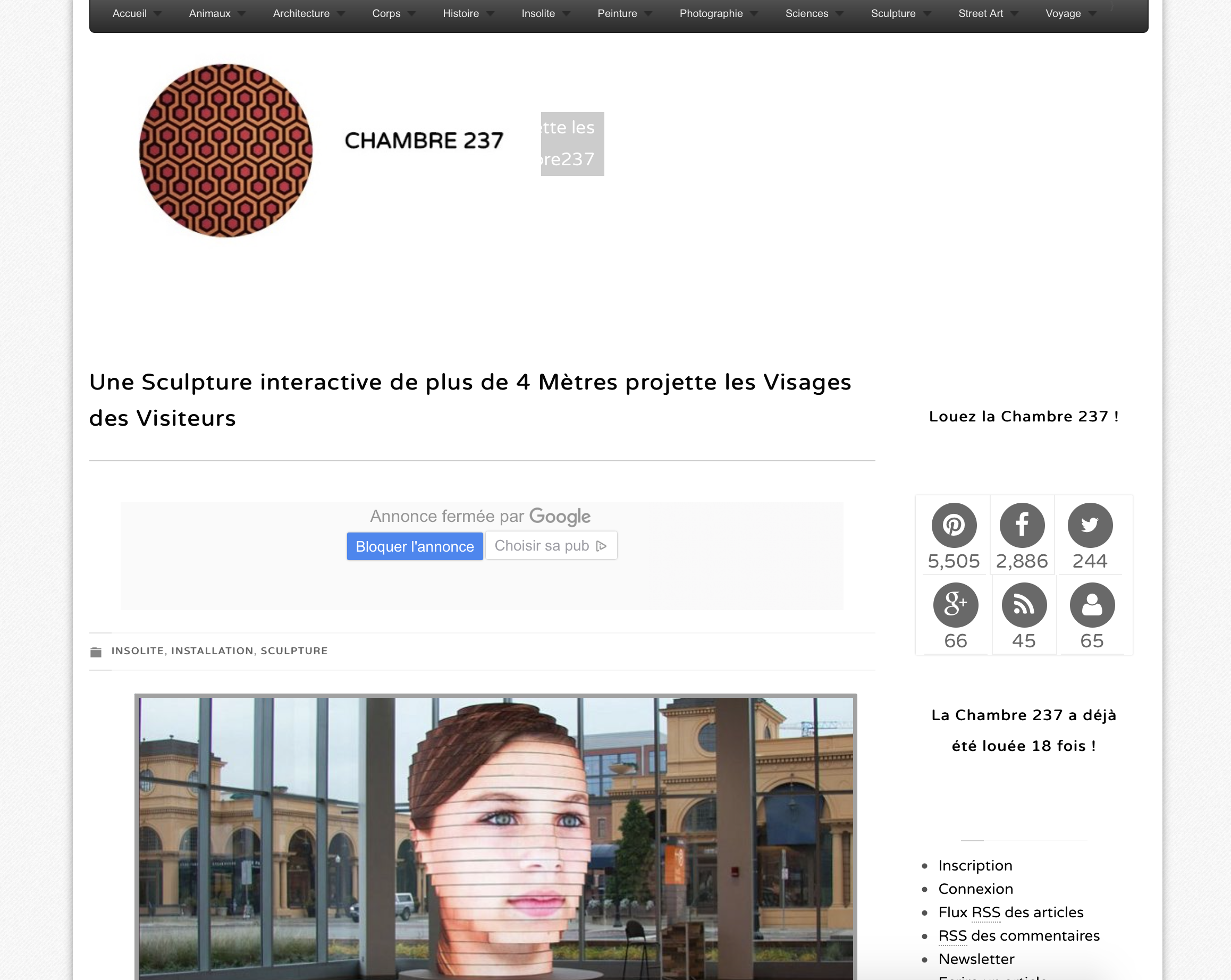Image resolution: width=1231 pixels, height=980 pixels.
Task: Expand the Peinture menu arrow
Action: tap(648, 14)
